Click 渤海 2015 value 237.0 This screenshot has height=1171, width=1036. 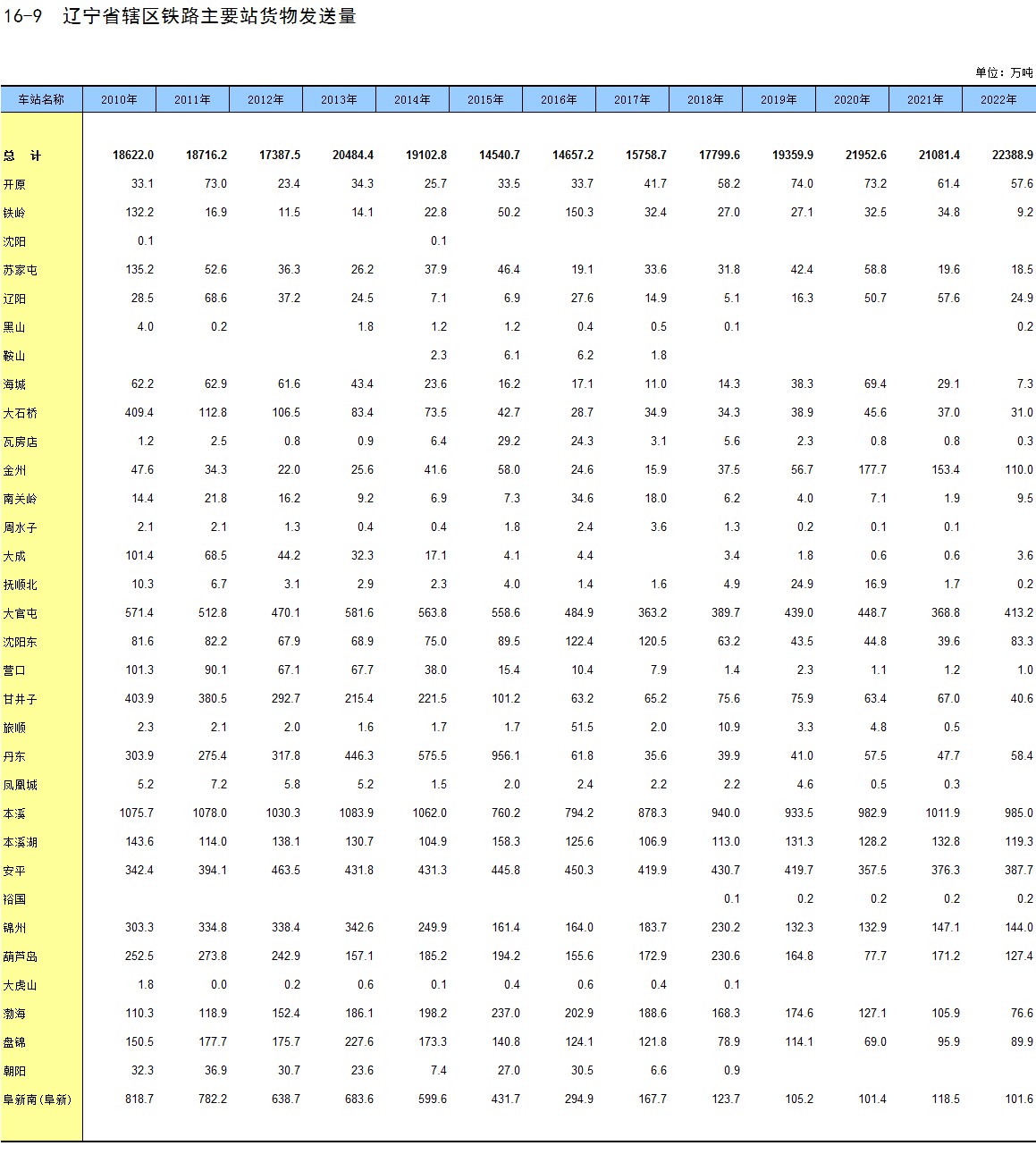506,1014
